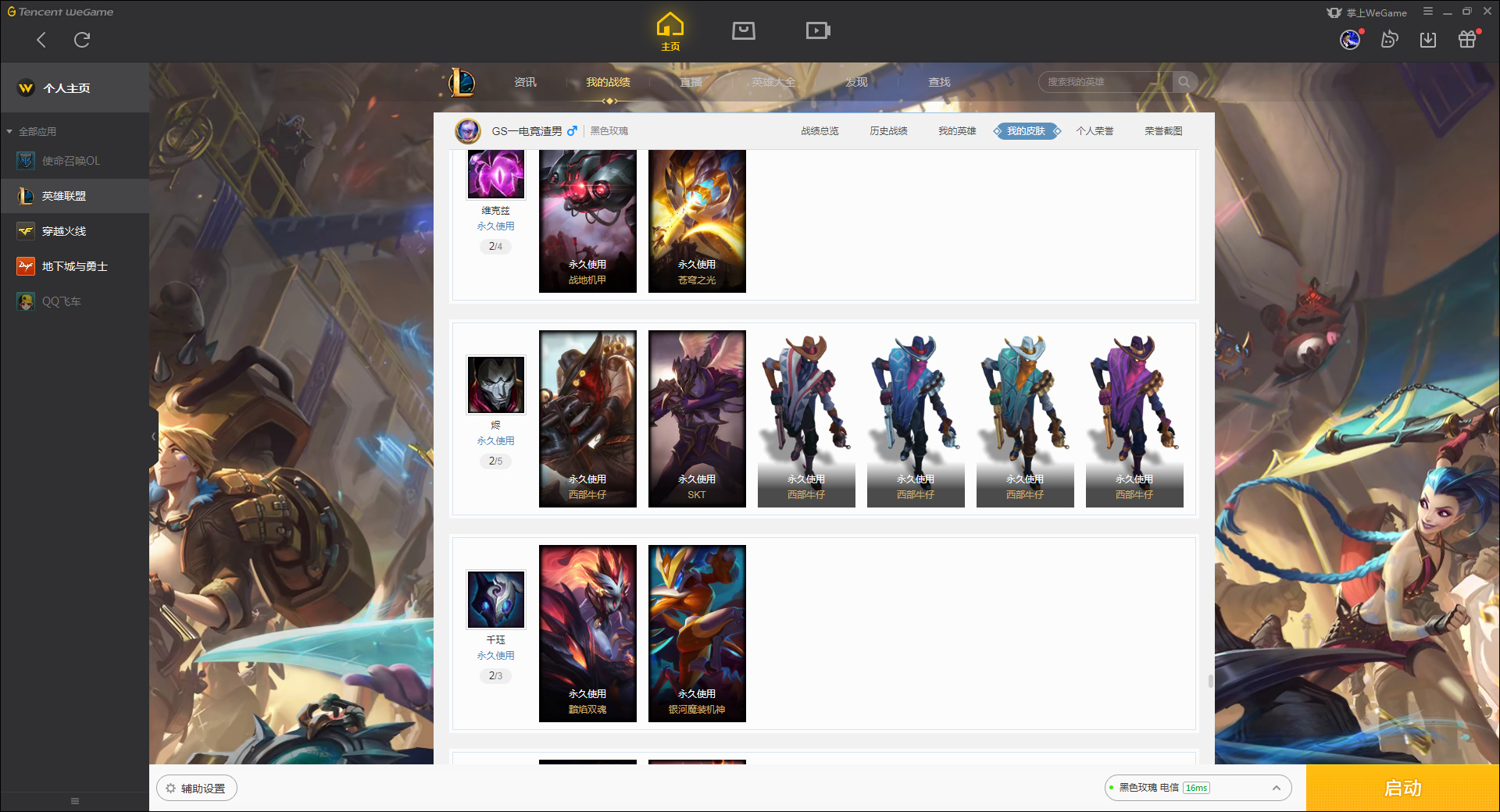This screenshot has width=1500, height=812.
Task: Open 个人主页 in sidebar
Action: click(75, 88)
